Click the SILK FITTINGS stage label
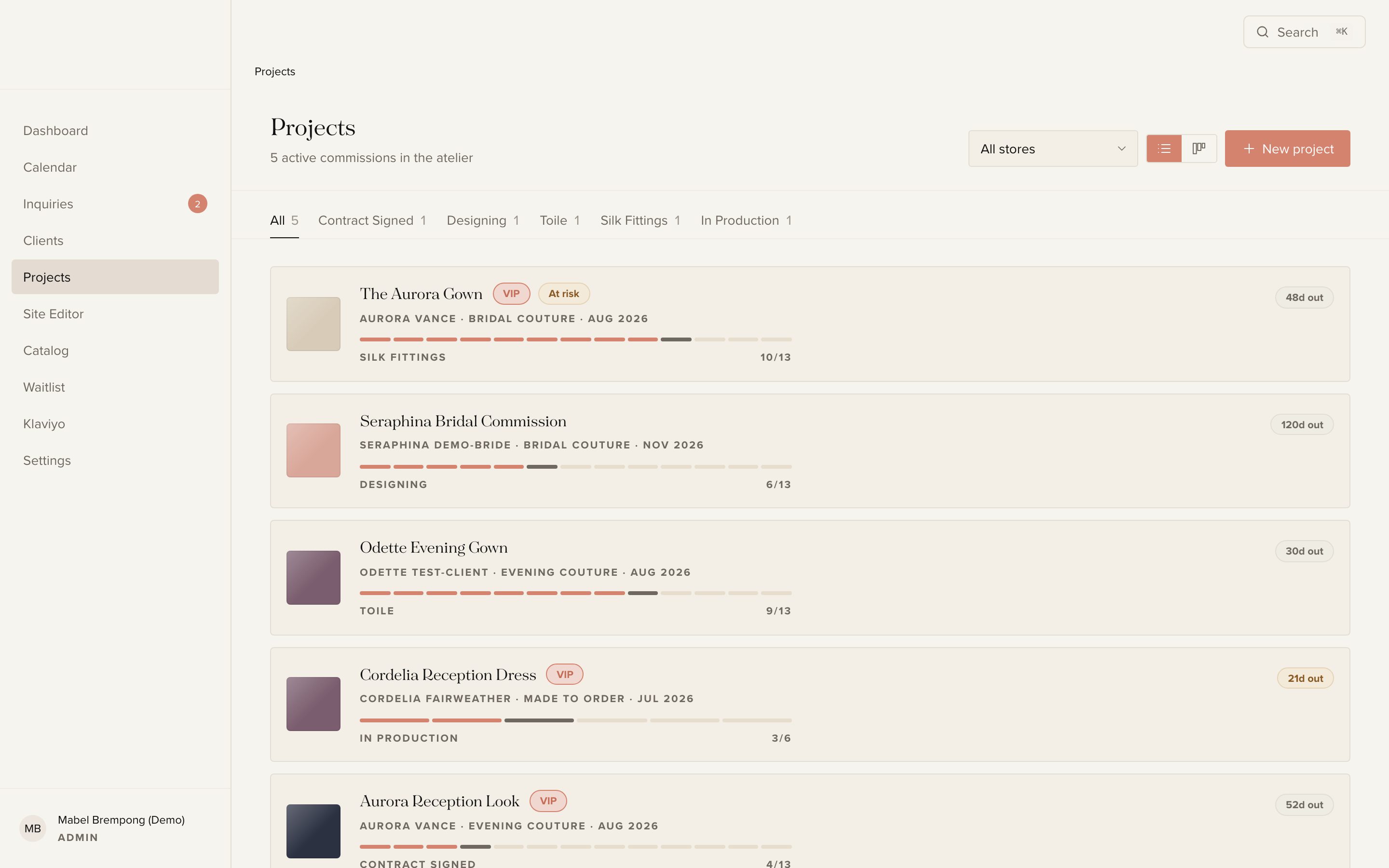 (x=403, y=357)
